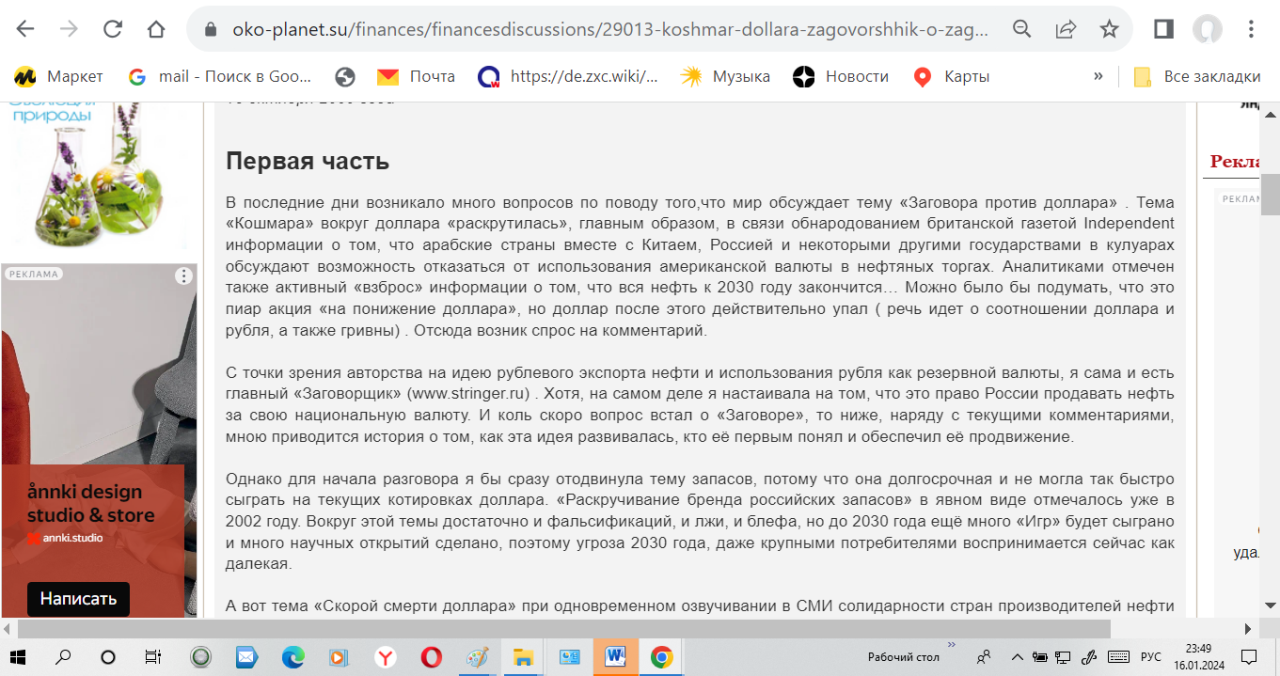Image resolution: width=1280 pixels, height=676 pixels.
Task: Open the de.zxc.wiki bookmark
Action: click(x=568, y=77)
